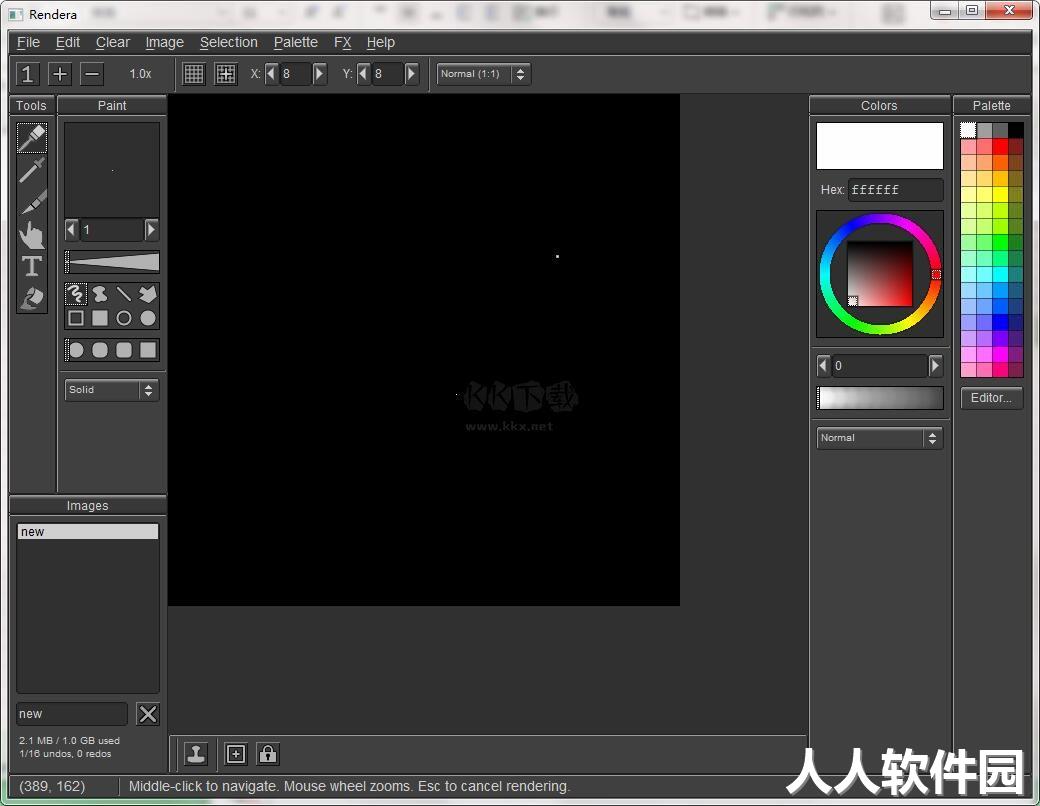Screen dimensions: 1040x806
Task: Open the Normal (1:1) aspect dropdown
Action: point(483,74)
